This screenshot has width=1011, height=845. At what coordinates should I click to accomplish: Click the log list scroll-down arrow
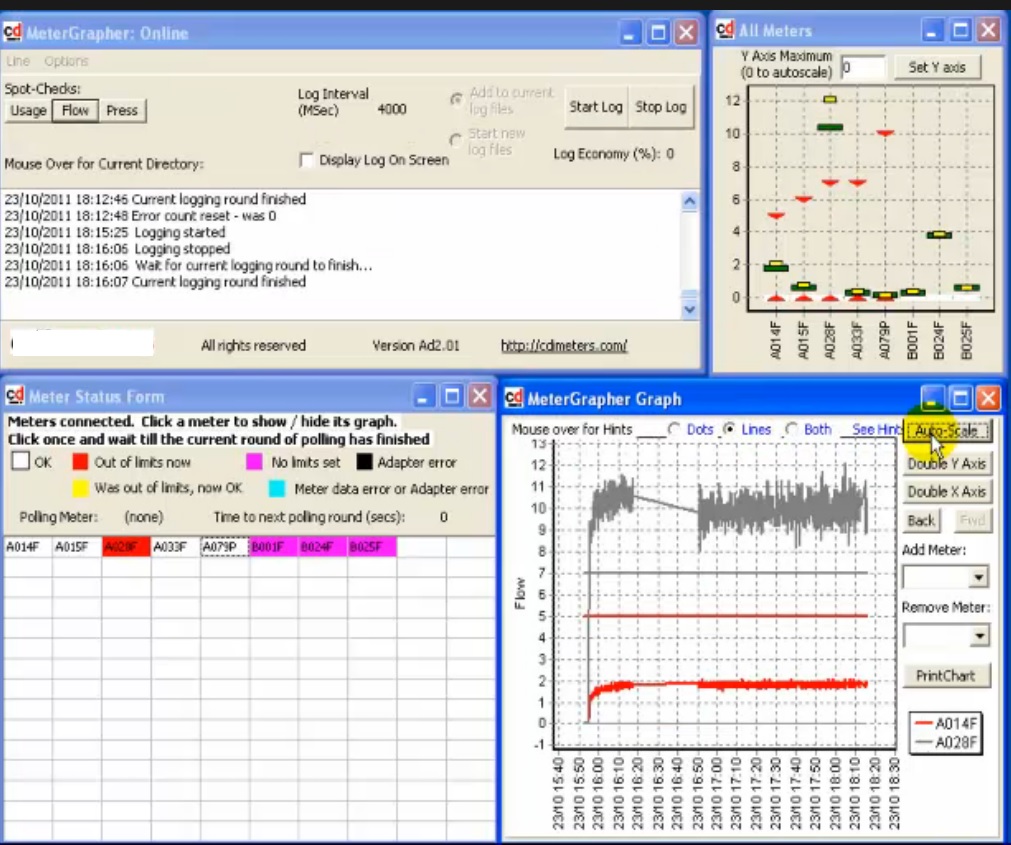688,310
